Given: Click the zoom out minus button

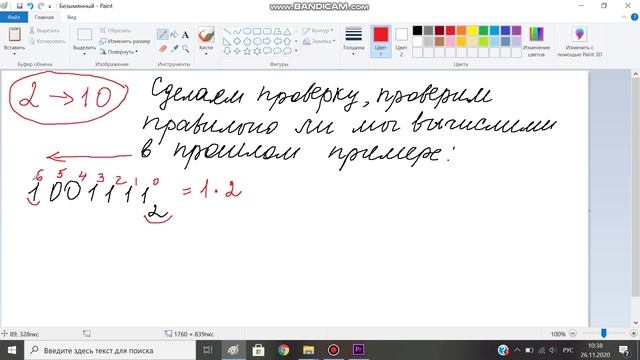Looking at the screenshot, I should point(573,333).
